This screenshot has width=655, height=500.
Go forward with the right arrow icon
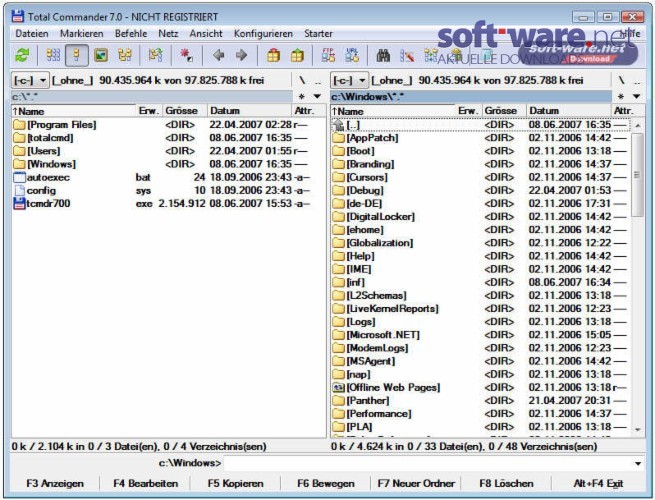241,55
